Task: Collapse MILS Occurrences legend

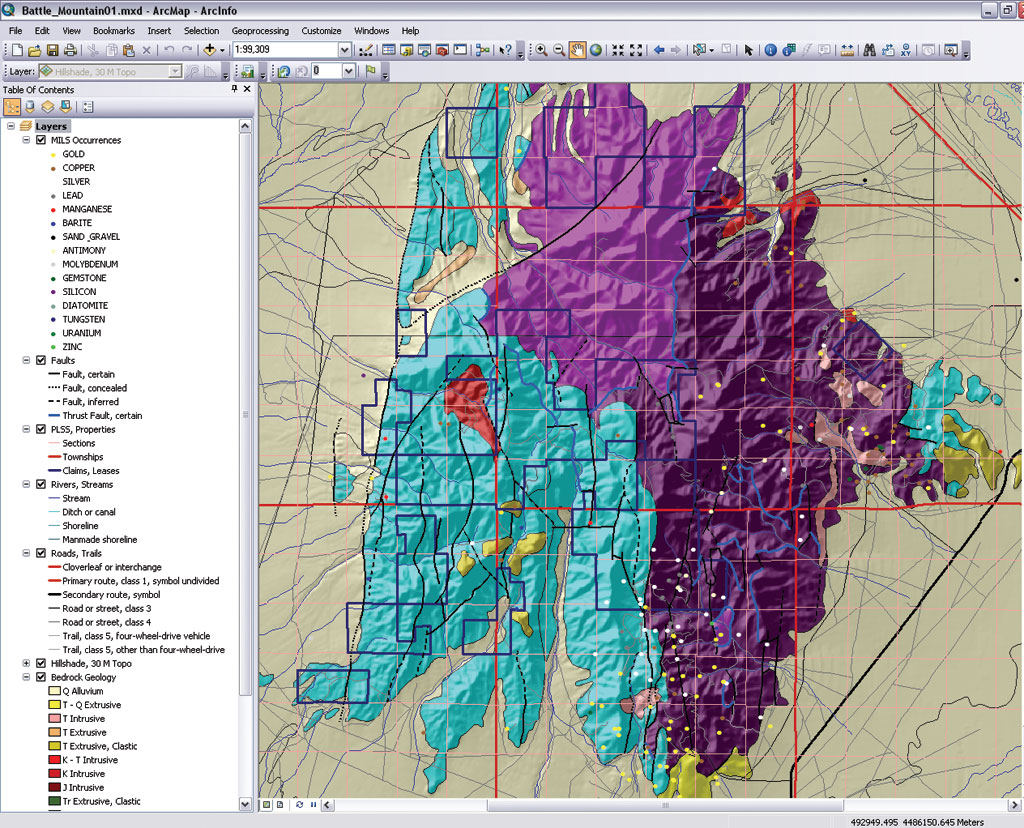Action: [26, 140]
